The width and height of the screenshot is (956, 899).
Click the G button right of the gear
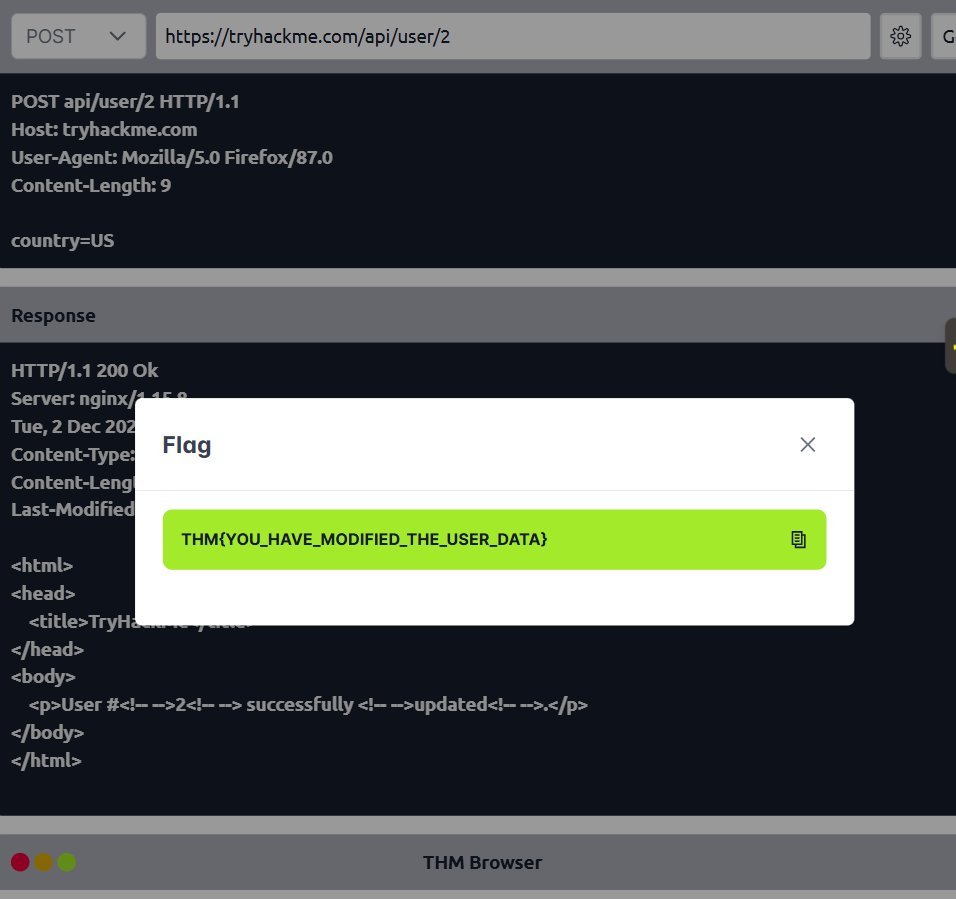[x=946, y=36]
